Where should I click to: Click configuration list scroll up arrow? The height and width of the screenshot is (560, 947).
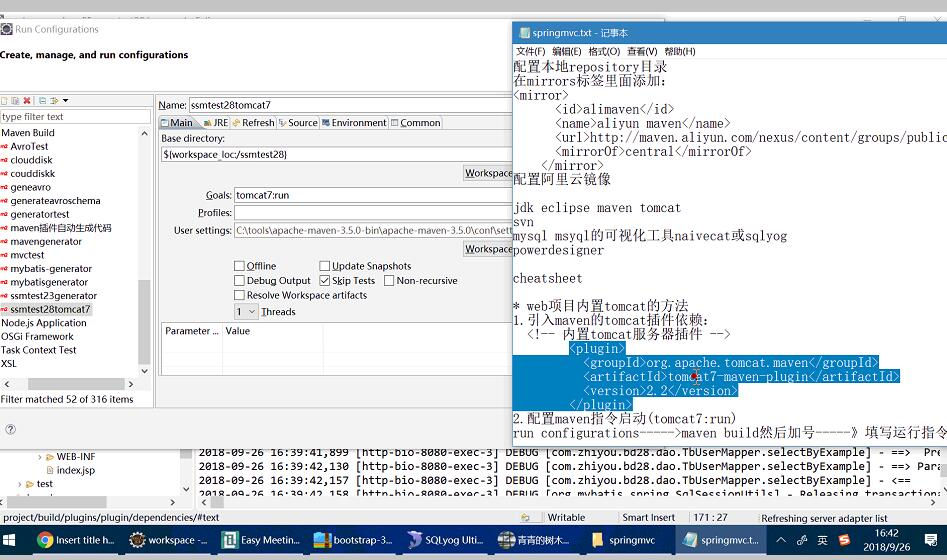[x=144, y=133]
